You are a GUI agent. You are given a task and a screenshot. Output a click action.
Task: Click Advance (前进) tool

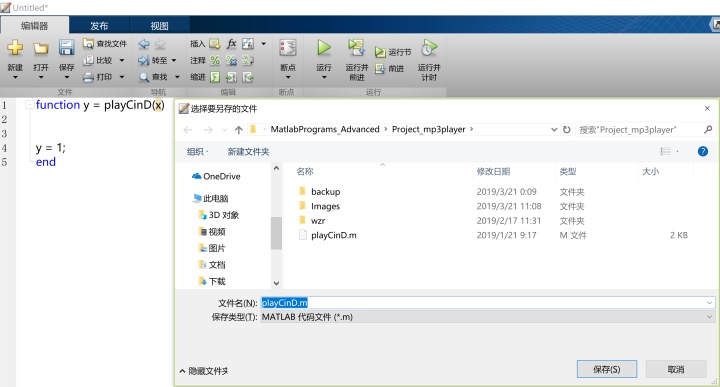[389, 68]
